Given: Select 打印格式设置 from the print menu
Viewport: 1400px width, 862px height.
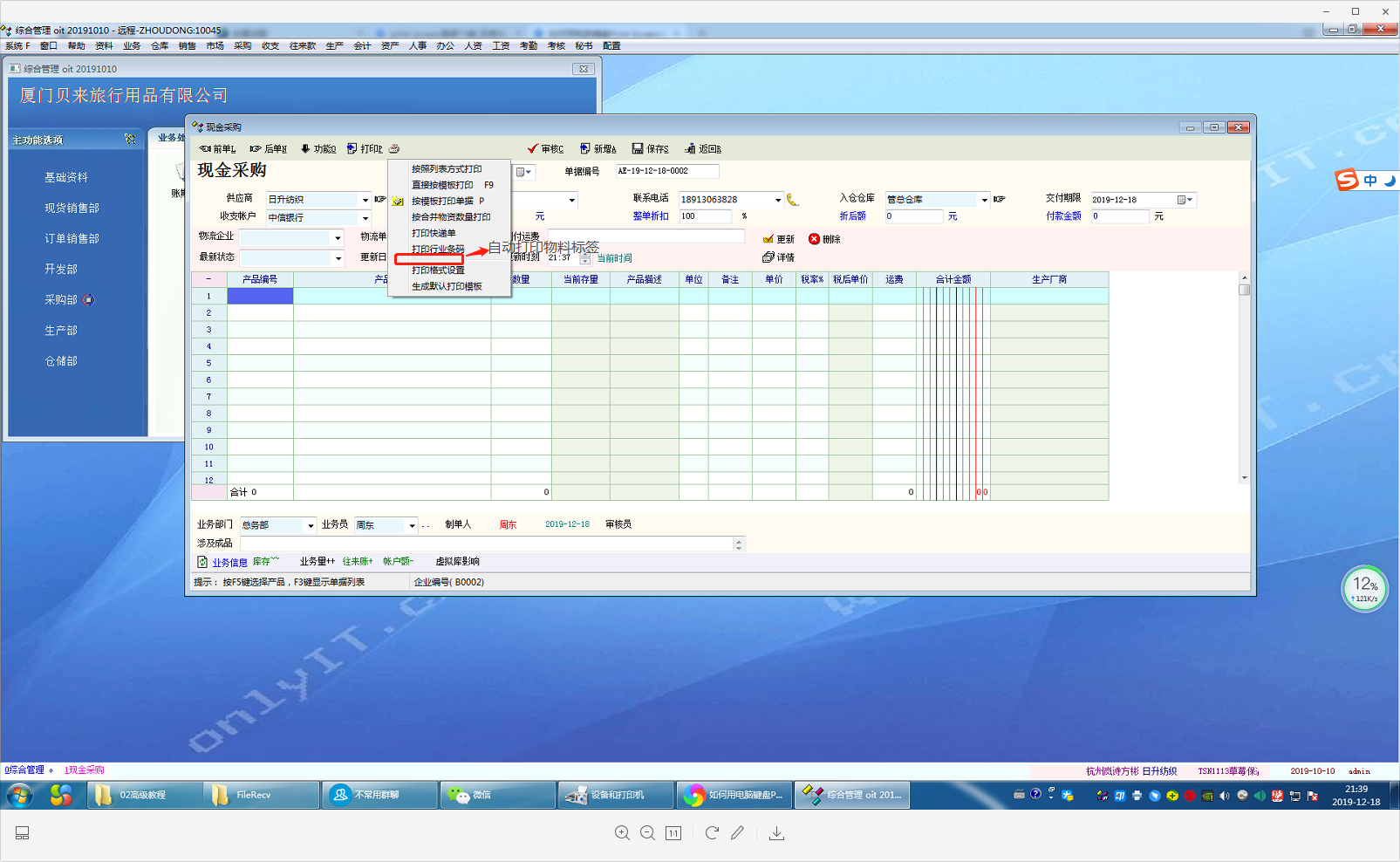Looking at the screenshot, I should click(x=438, y=270).
